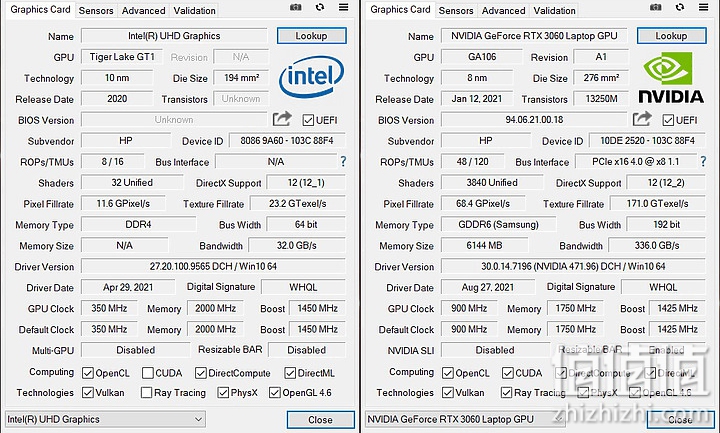Open the NVIDIA GeForce RTX 3060 GPU selector dropdown
The image size is (720, 433).
465,419
